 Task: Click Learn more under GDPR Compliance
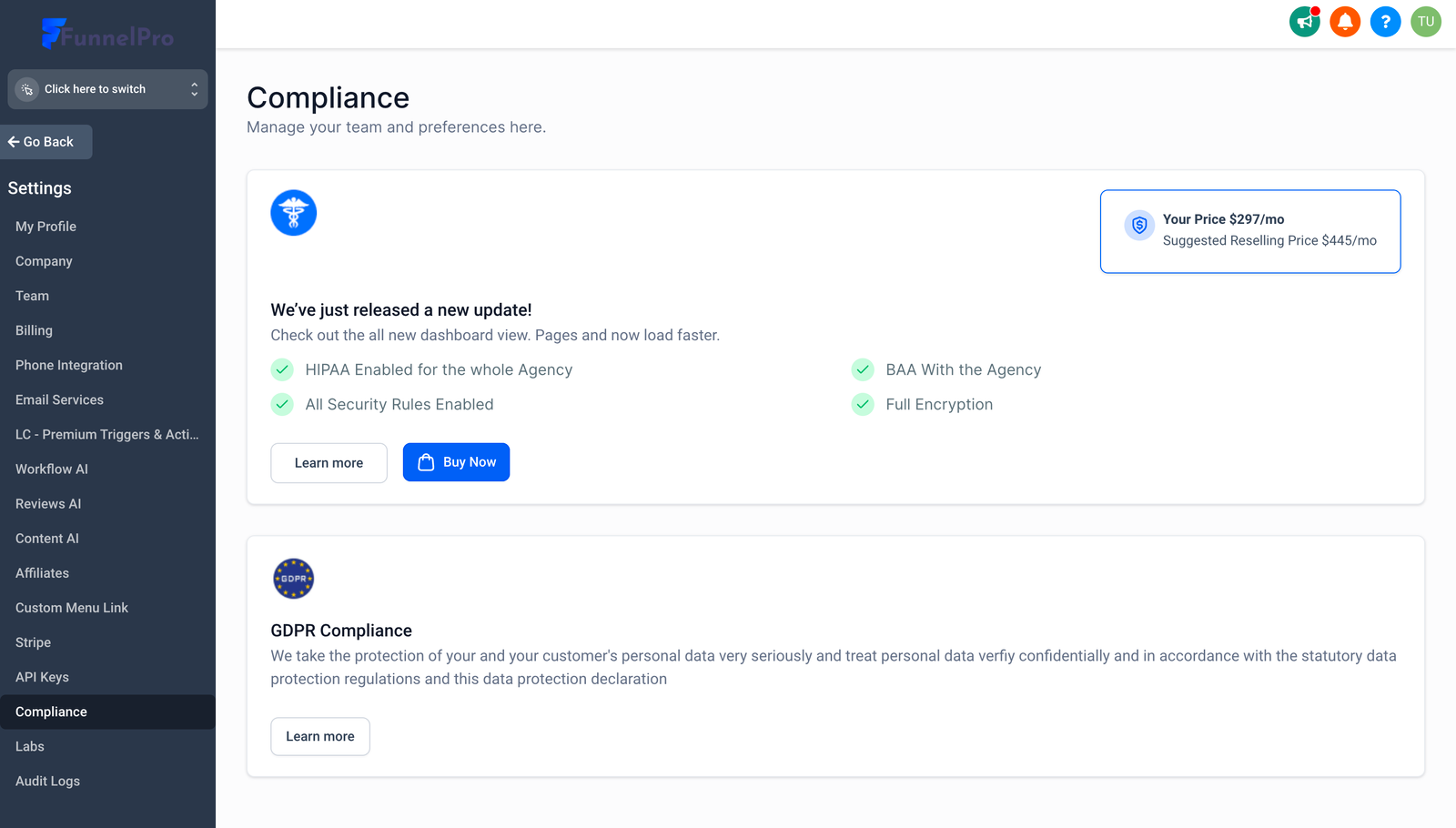[x=320, y=736]
